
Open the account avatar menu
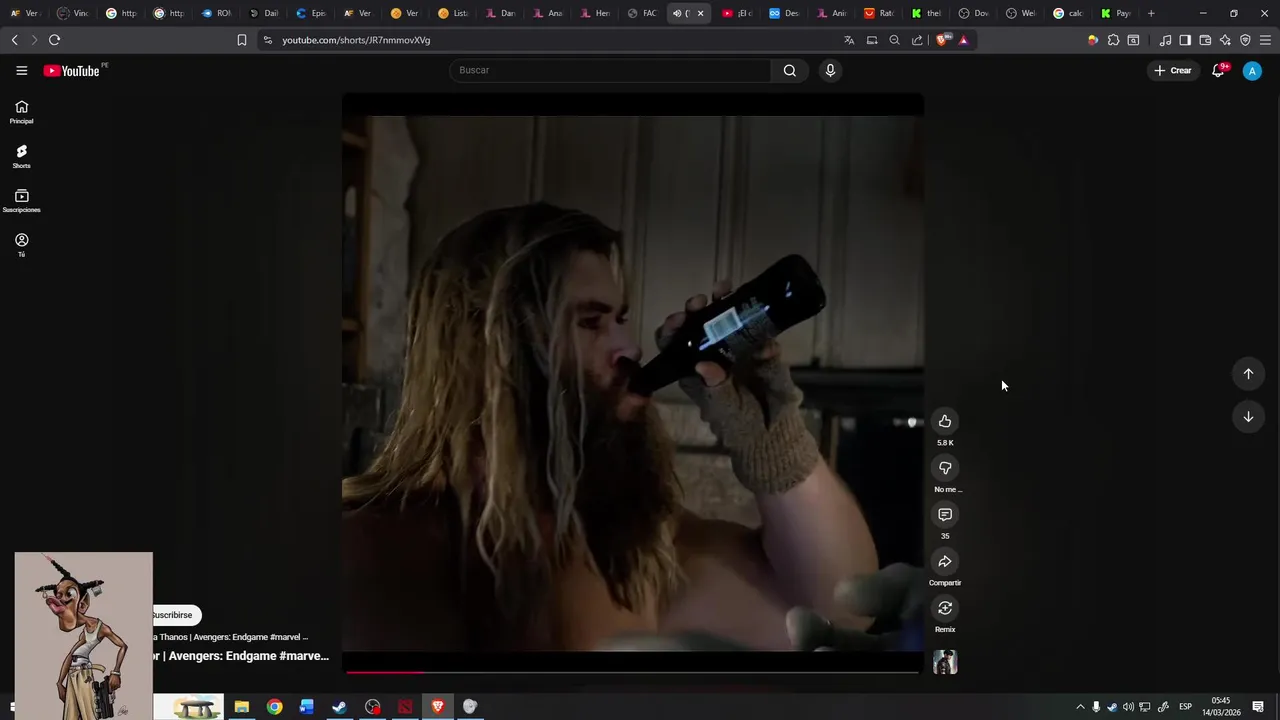[x=1252, y=71]
